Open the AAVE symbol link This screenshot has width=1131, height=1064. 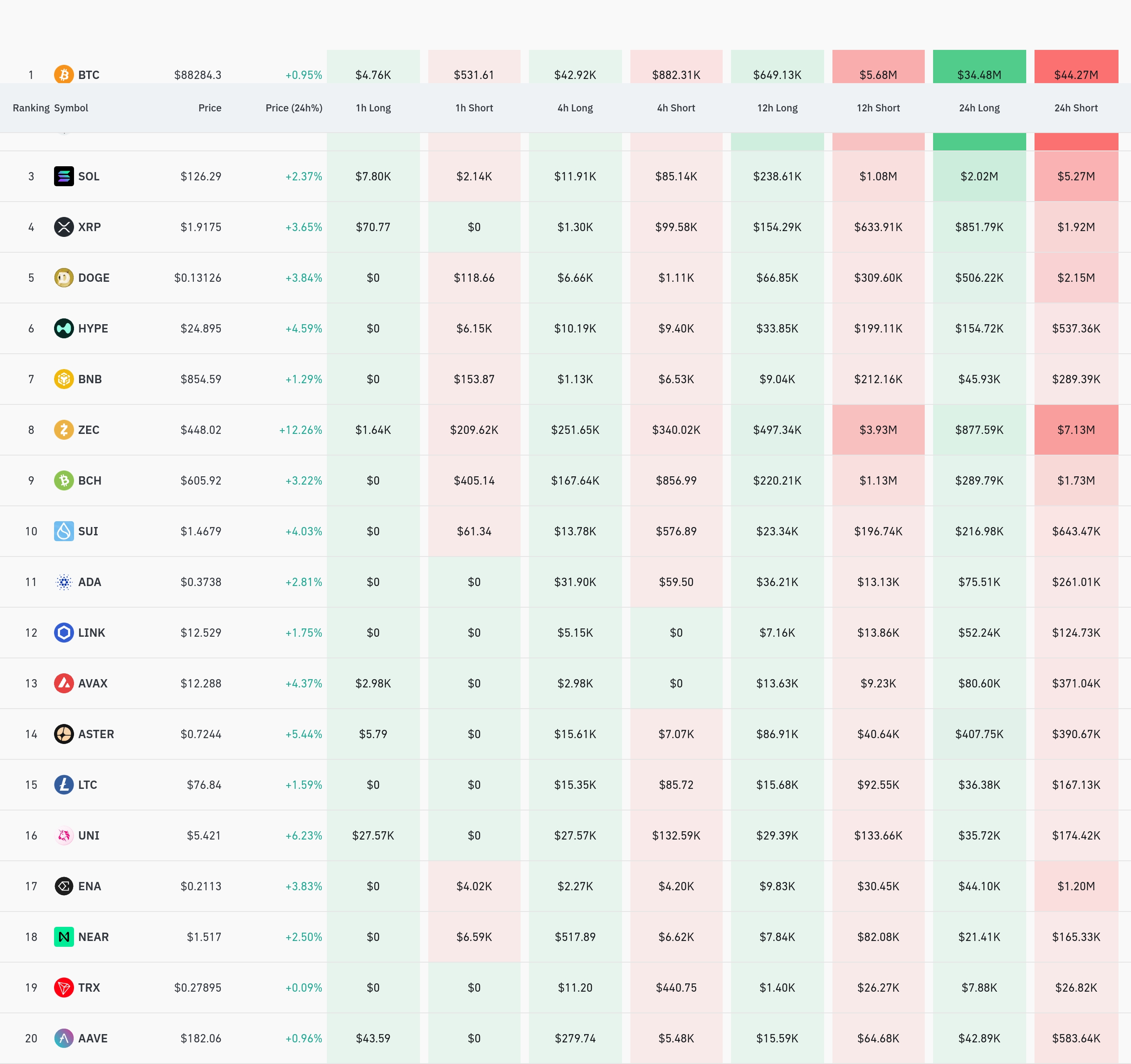[x=93, y=1038]
